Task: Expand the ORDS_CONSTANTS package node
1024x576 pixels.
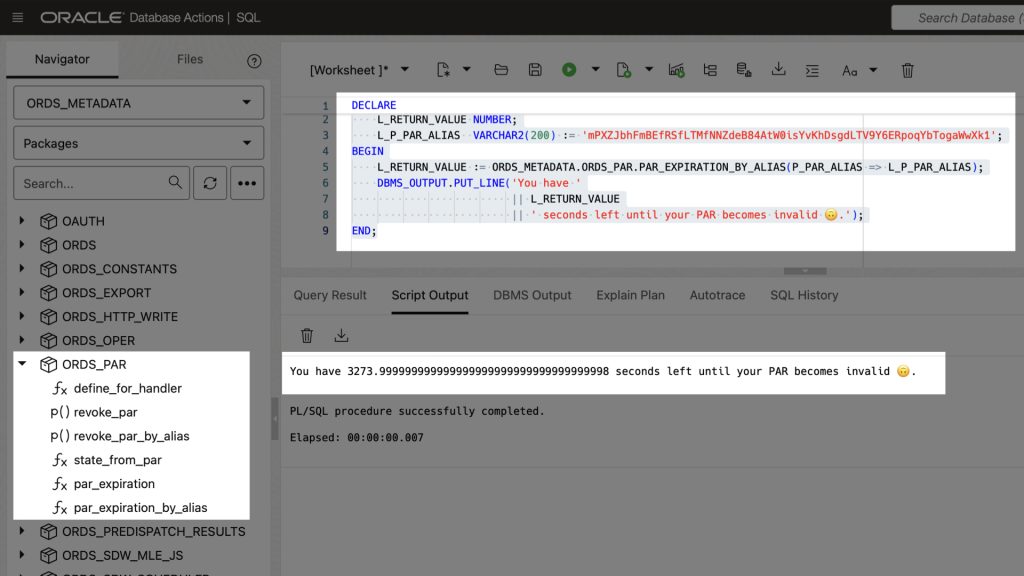Action: tap(22, 268)
